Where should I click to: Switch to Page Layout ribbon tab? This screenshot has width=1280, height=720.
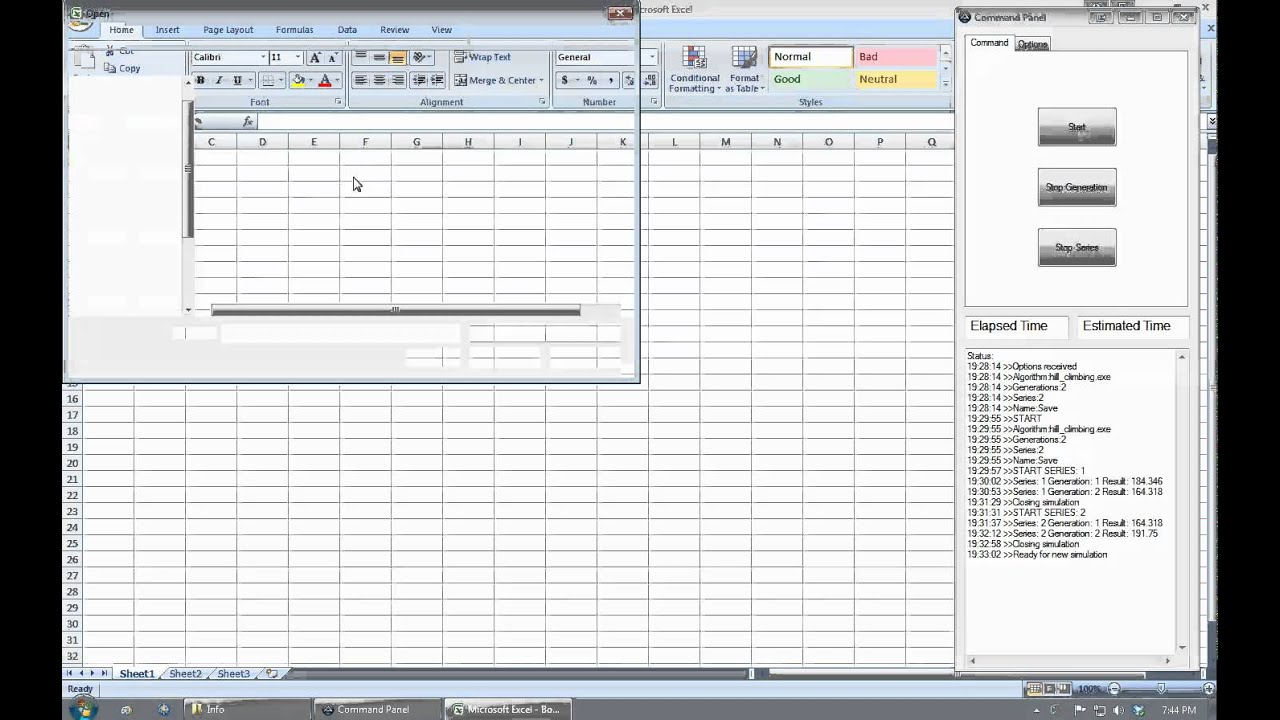[x=228, y=30]
